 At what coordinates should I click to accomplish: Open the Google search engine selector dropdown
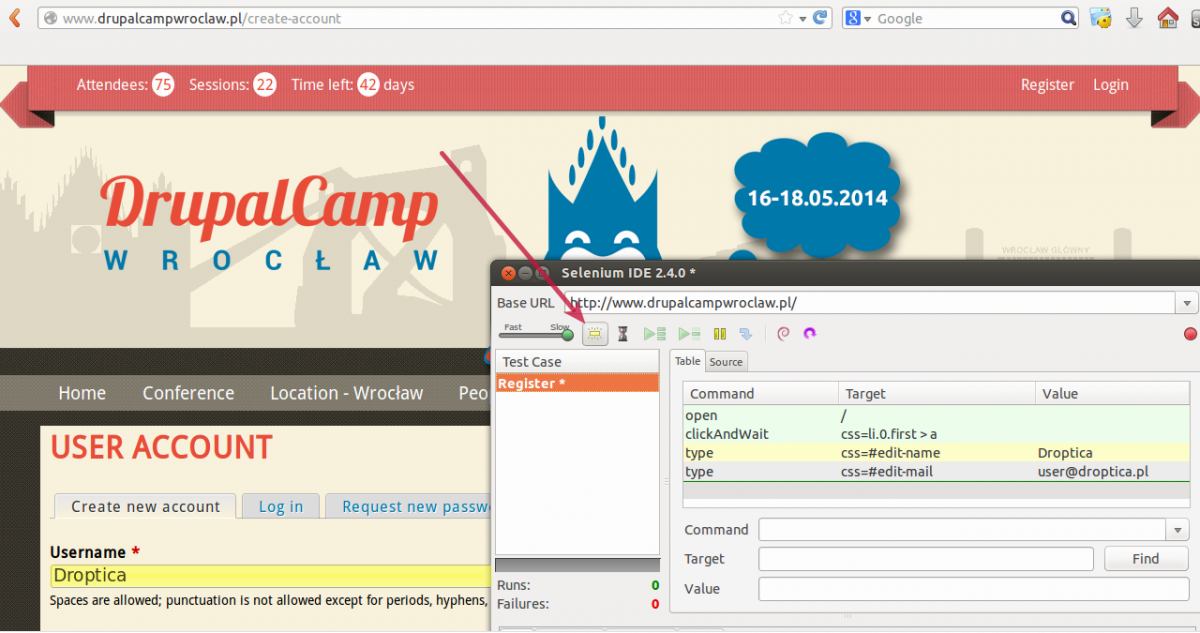pos(858,19)
